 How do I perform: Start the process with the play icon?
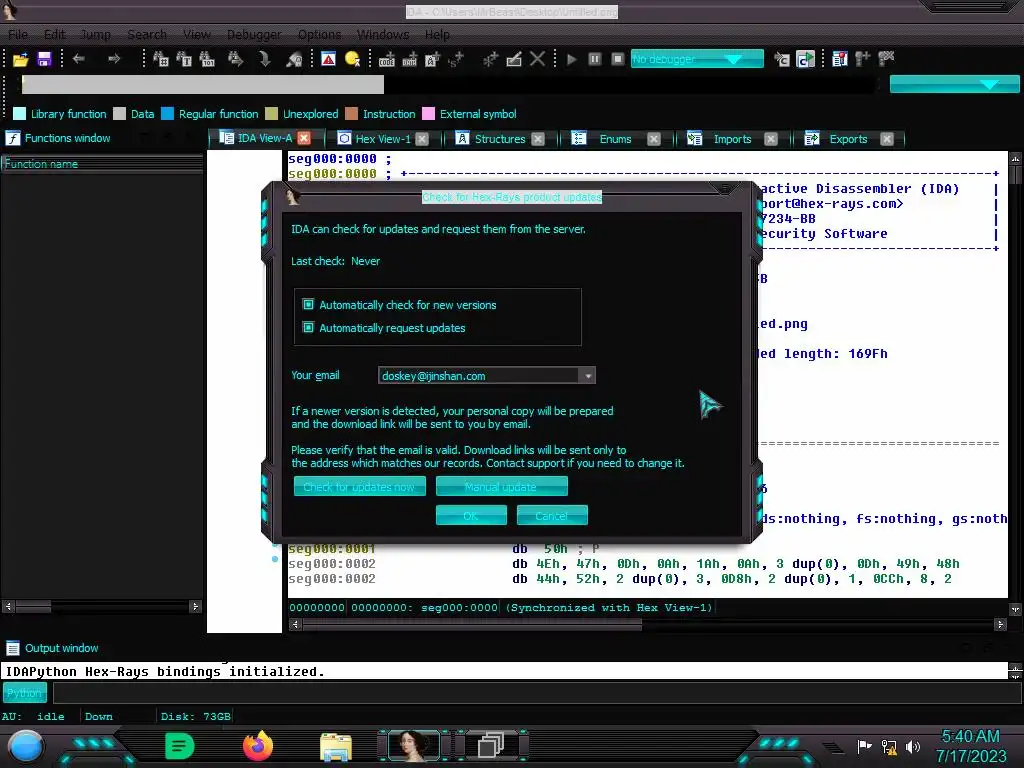pyautogui.click(x=572, y=59)
